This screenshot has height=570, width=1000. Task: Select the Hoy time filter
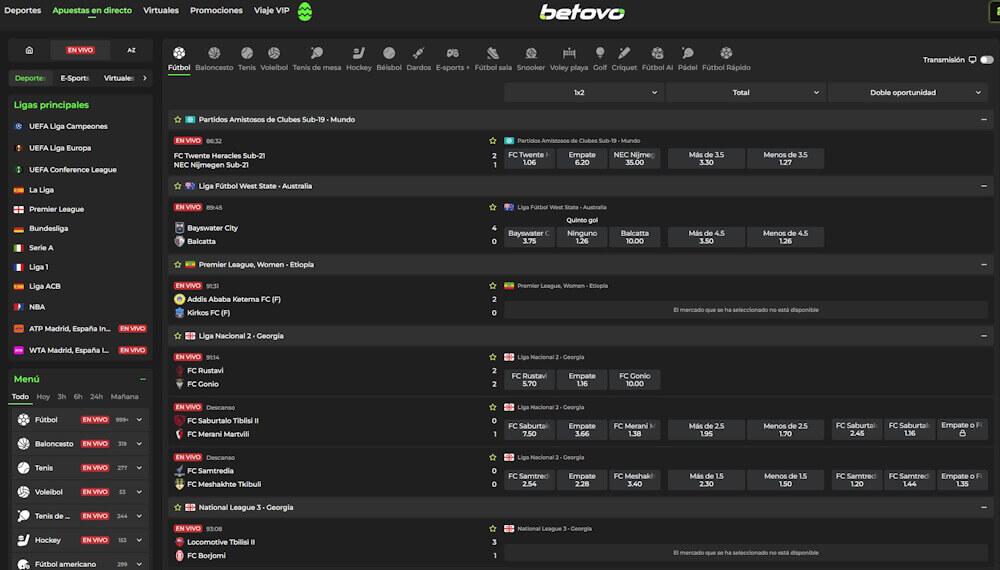pyautogui.click(x=43, y=397)
